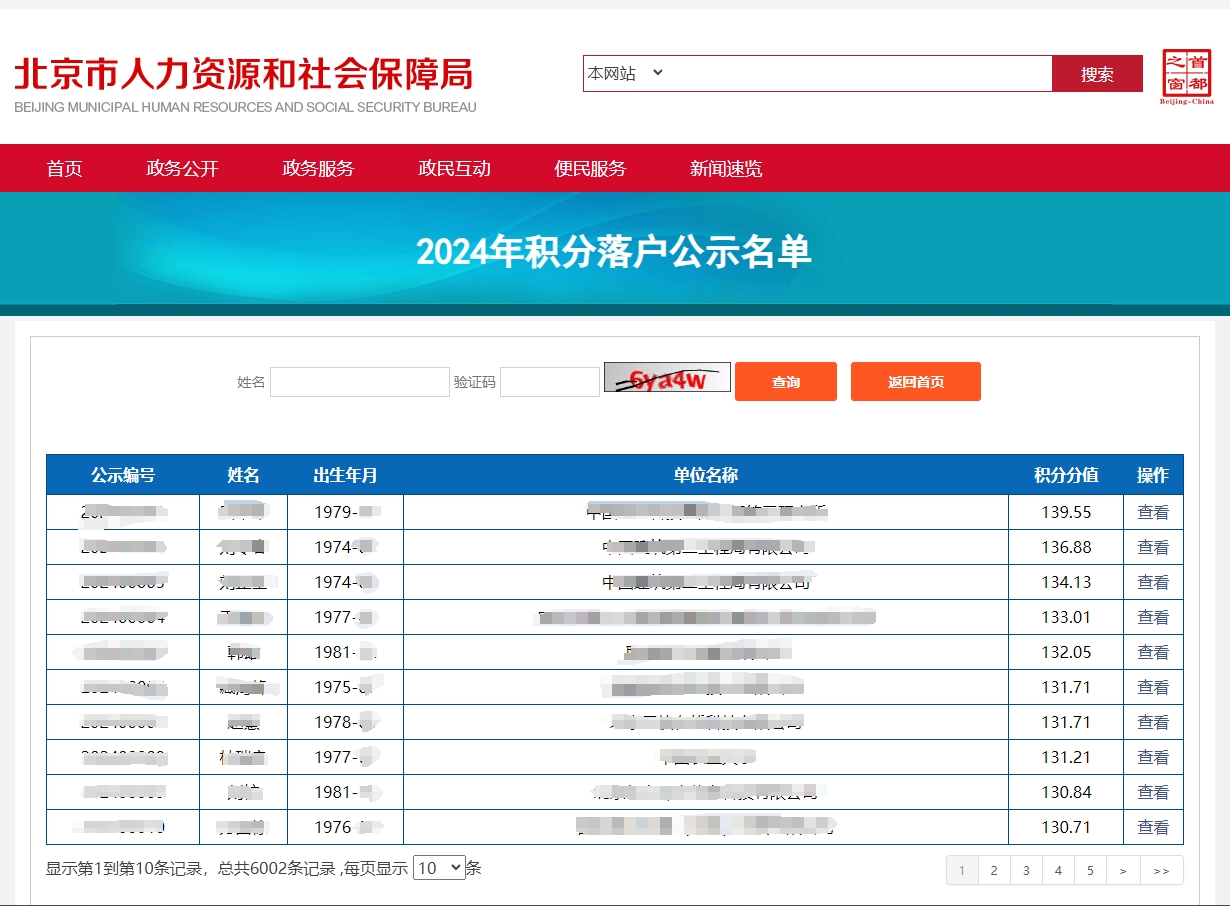Viewport: 1230px width, 906px height.
Task: Click the Beijing-China capital window logo
Action: (1187, 77)
